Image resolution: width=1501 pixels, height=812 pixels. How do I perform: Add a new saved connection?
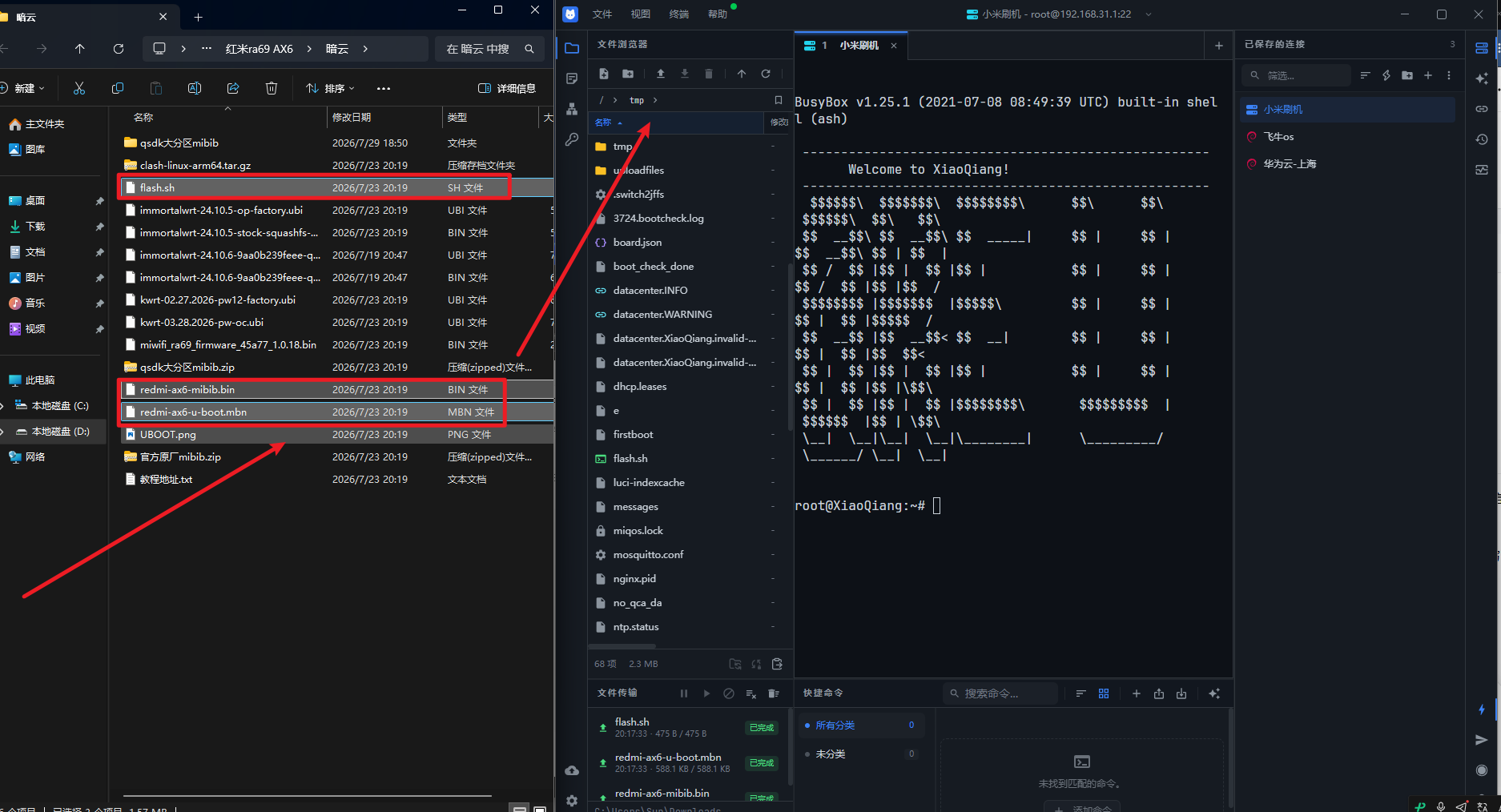click(x=1428, y=75)
